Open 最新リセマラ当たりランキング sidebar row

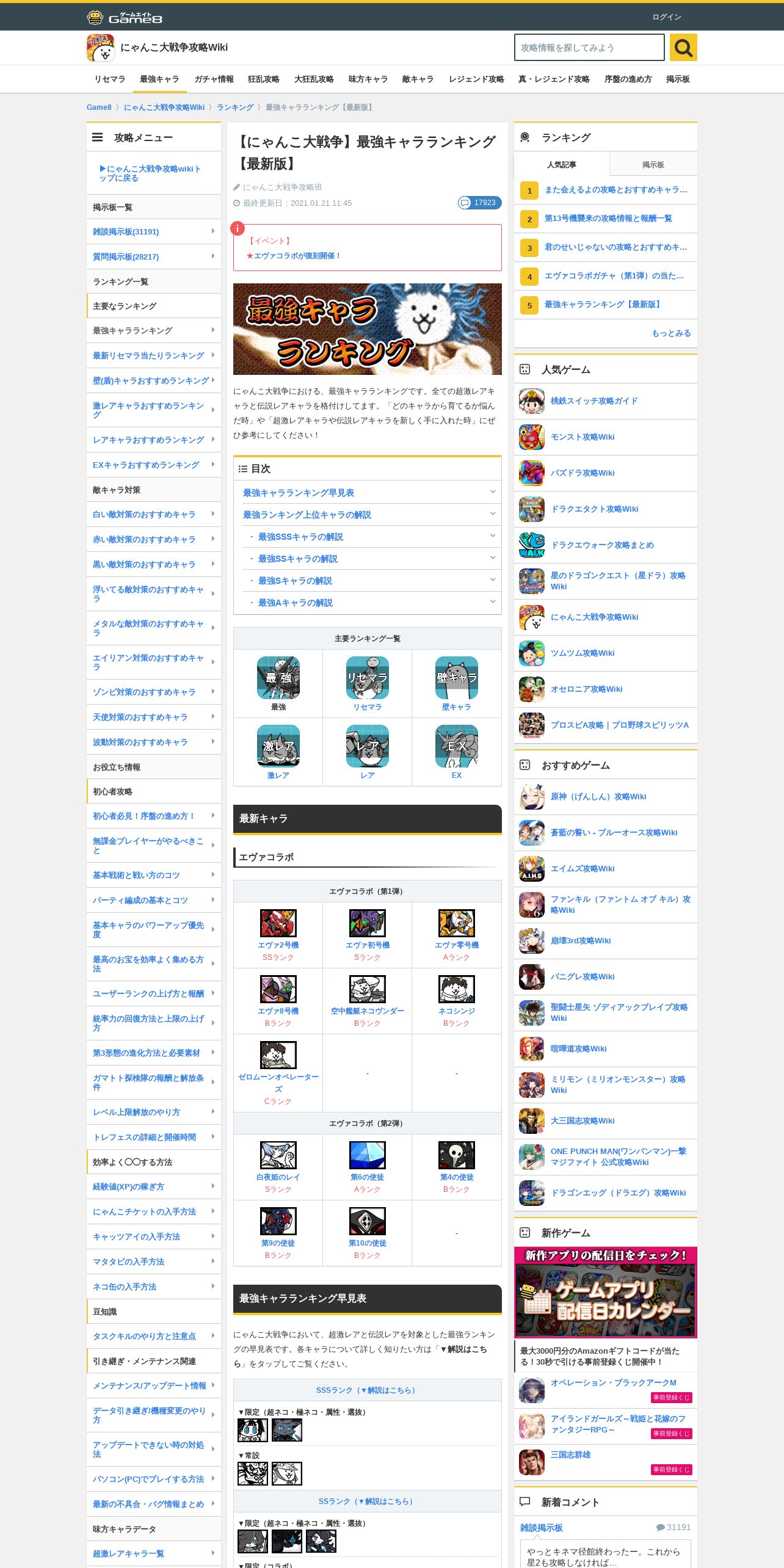pyautogui.click(x=154, y=355)
